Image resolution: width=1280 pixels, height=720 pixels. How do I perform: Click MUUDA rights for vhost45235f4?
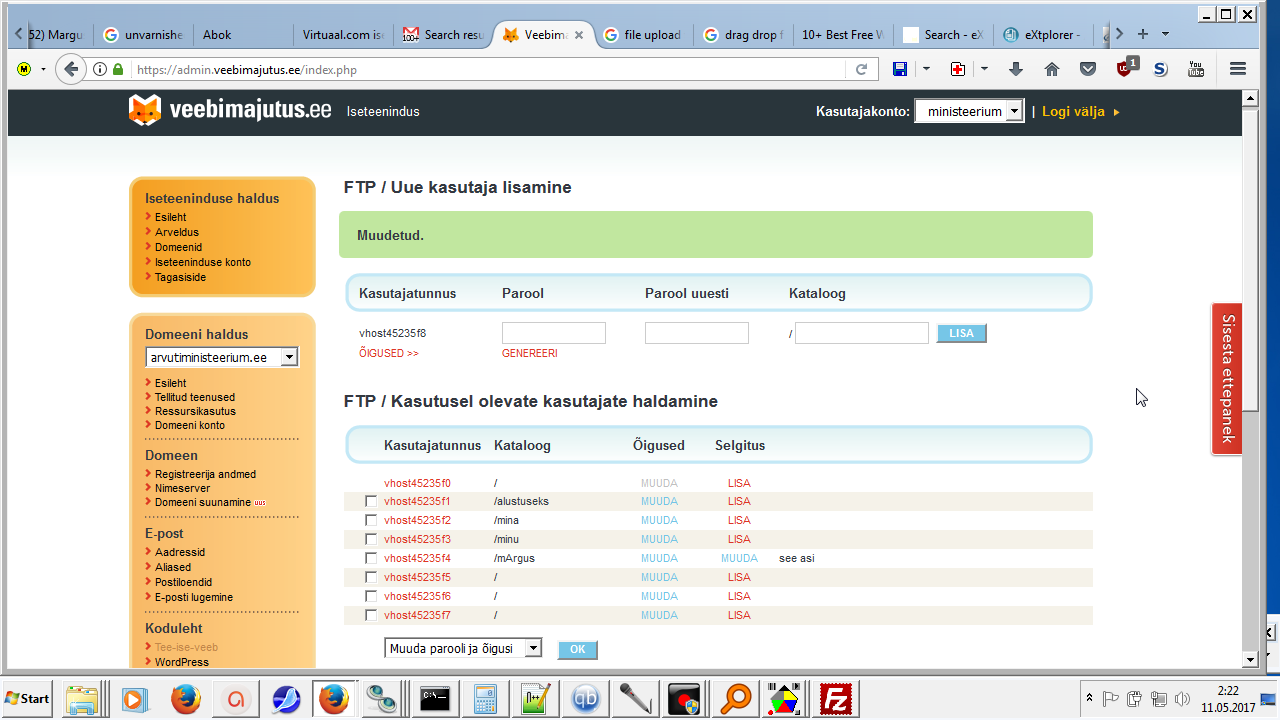659,558
